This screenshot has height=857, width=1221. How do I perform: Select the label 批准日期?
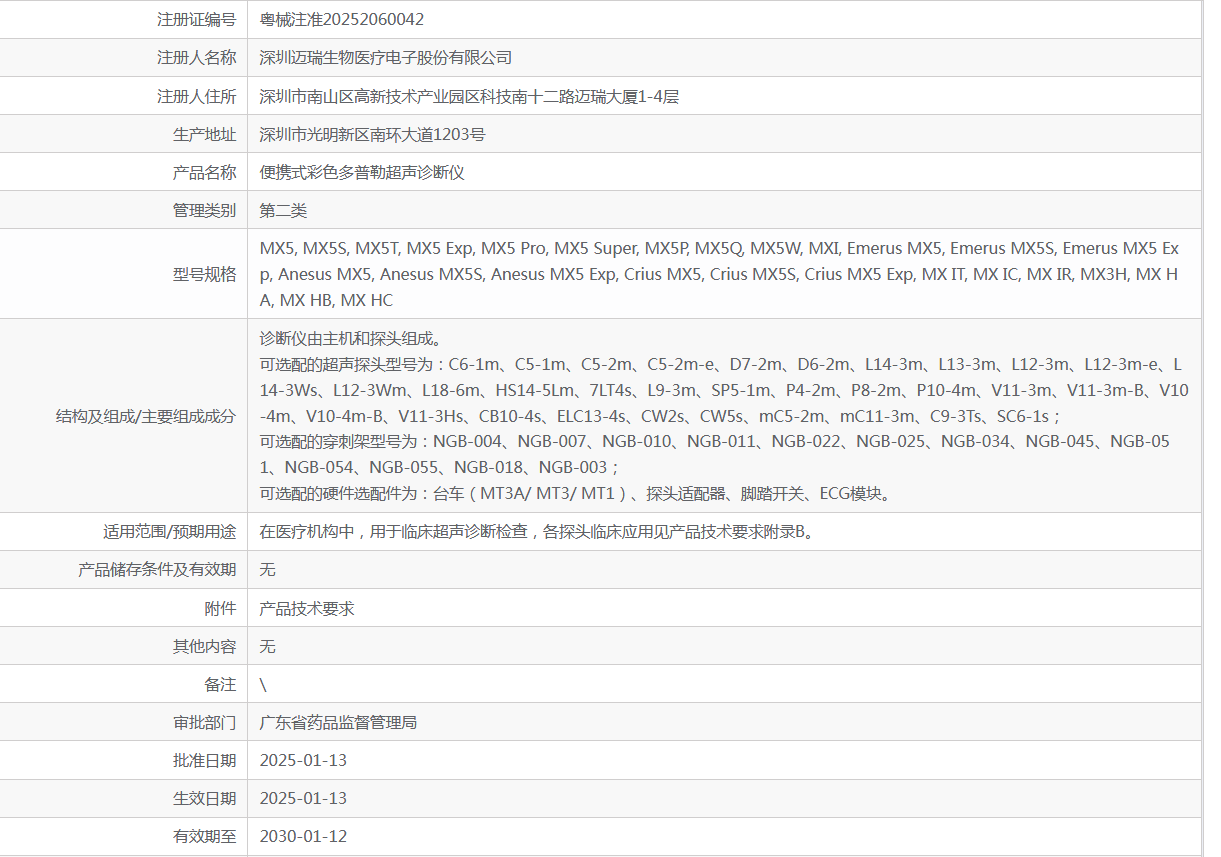(205, 760)
